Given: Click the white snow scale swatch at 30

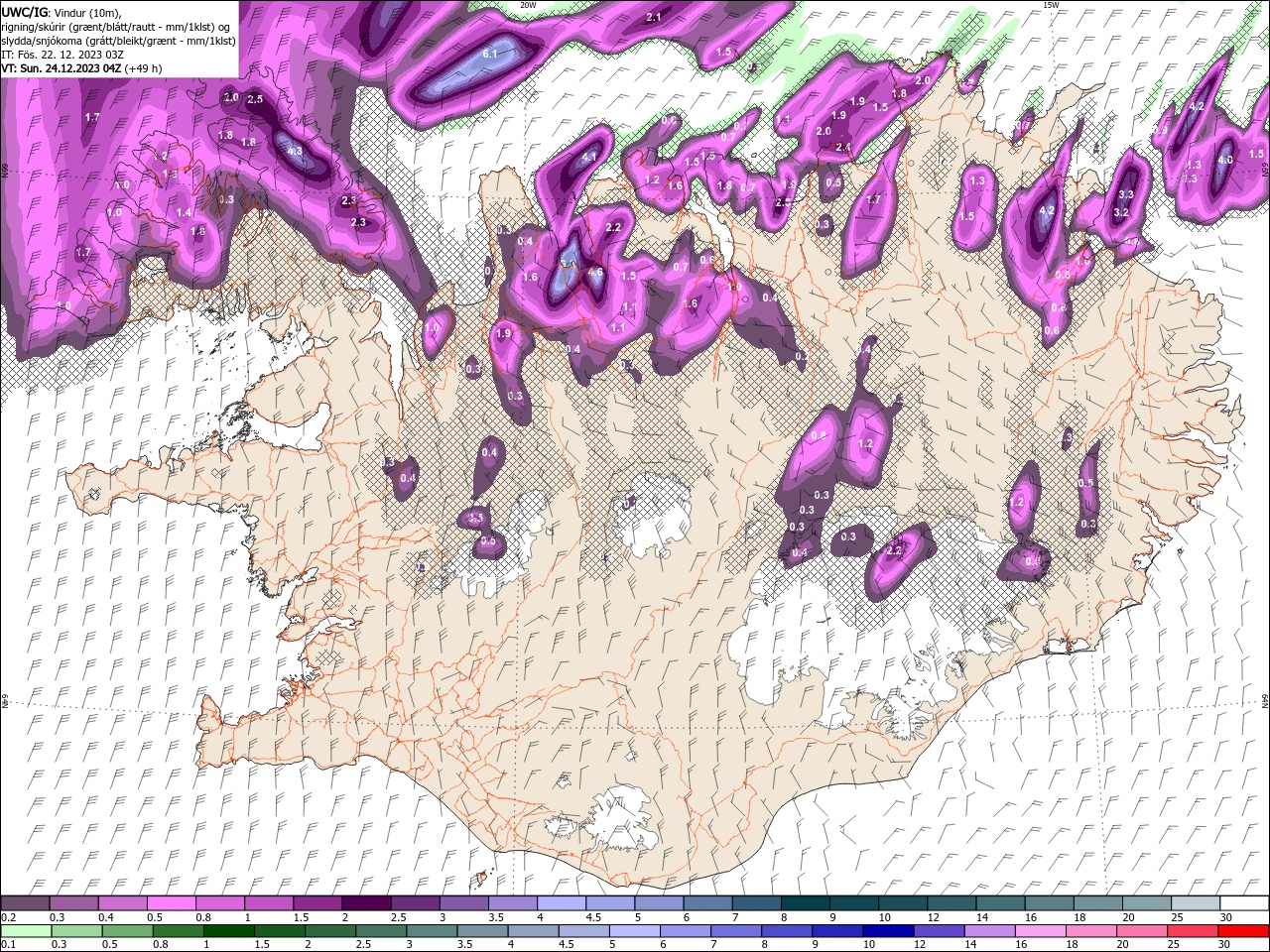Looking at the screenshot, I should click(1244, 903).
